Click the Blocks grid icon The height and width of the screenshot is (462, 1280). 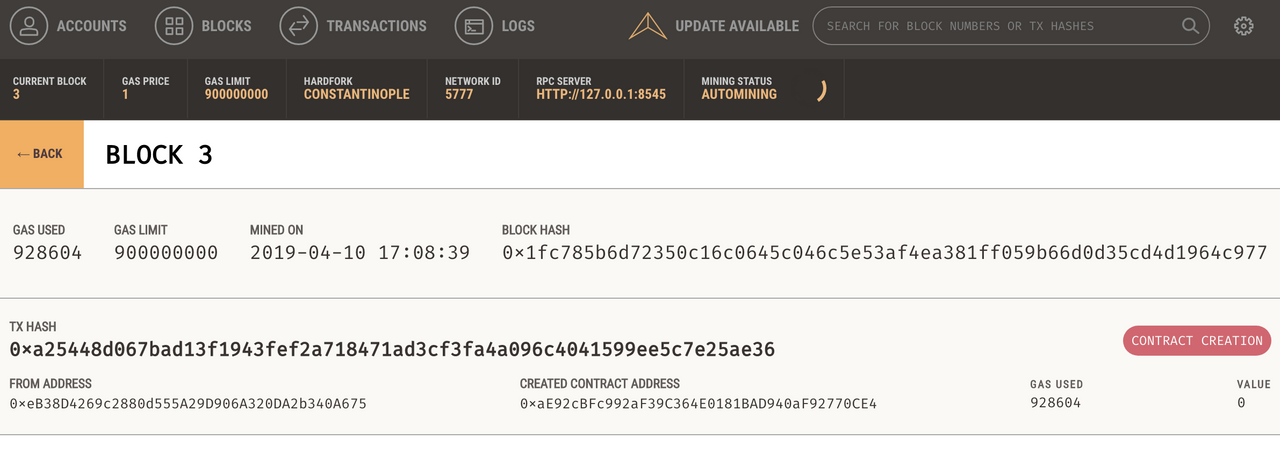[x=174, y=26]
